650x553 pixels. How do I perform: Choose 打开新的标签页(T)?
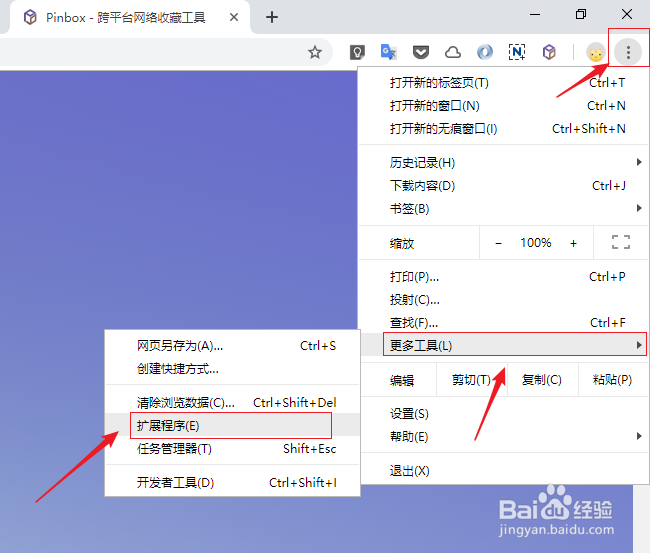[x=503, y=82]
